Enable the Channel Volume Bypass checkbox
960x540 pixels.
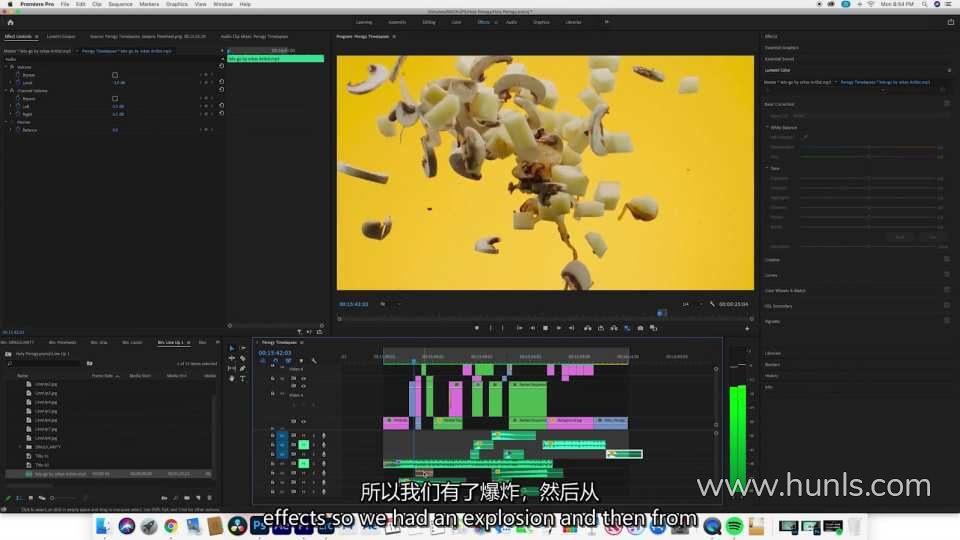pos(115,98)
